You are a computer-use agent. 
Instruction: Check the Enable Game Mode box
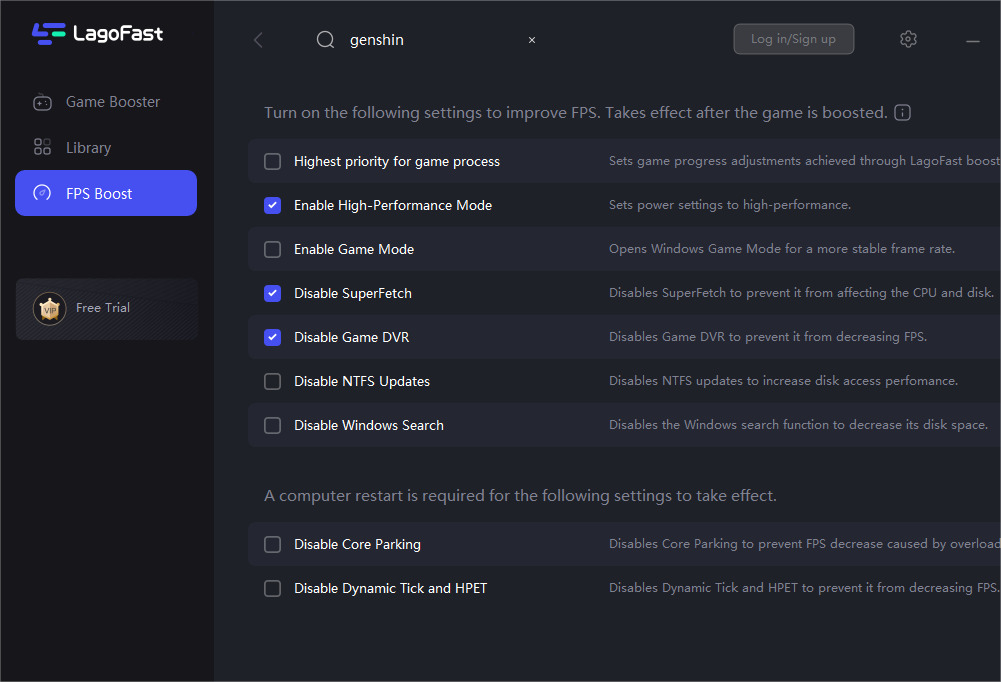272,250
